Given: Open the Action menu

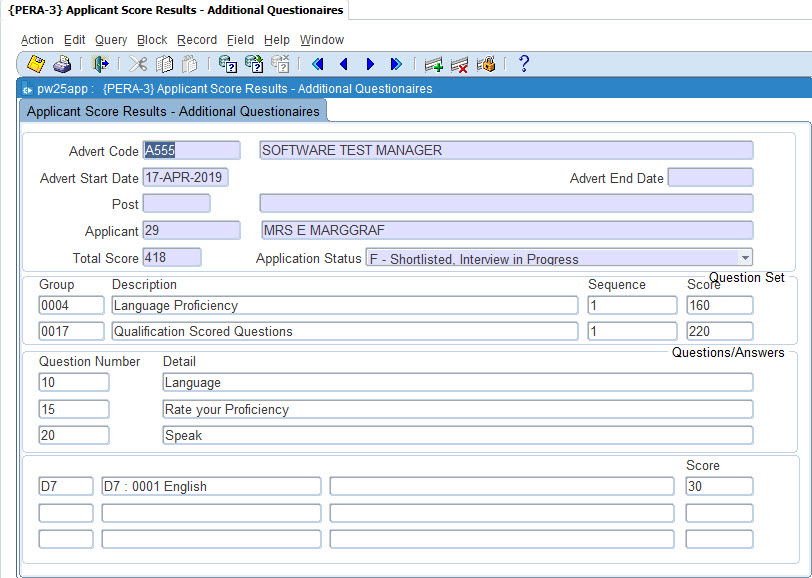Looking at the screenshot, I should 37,40.
